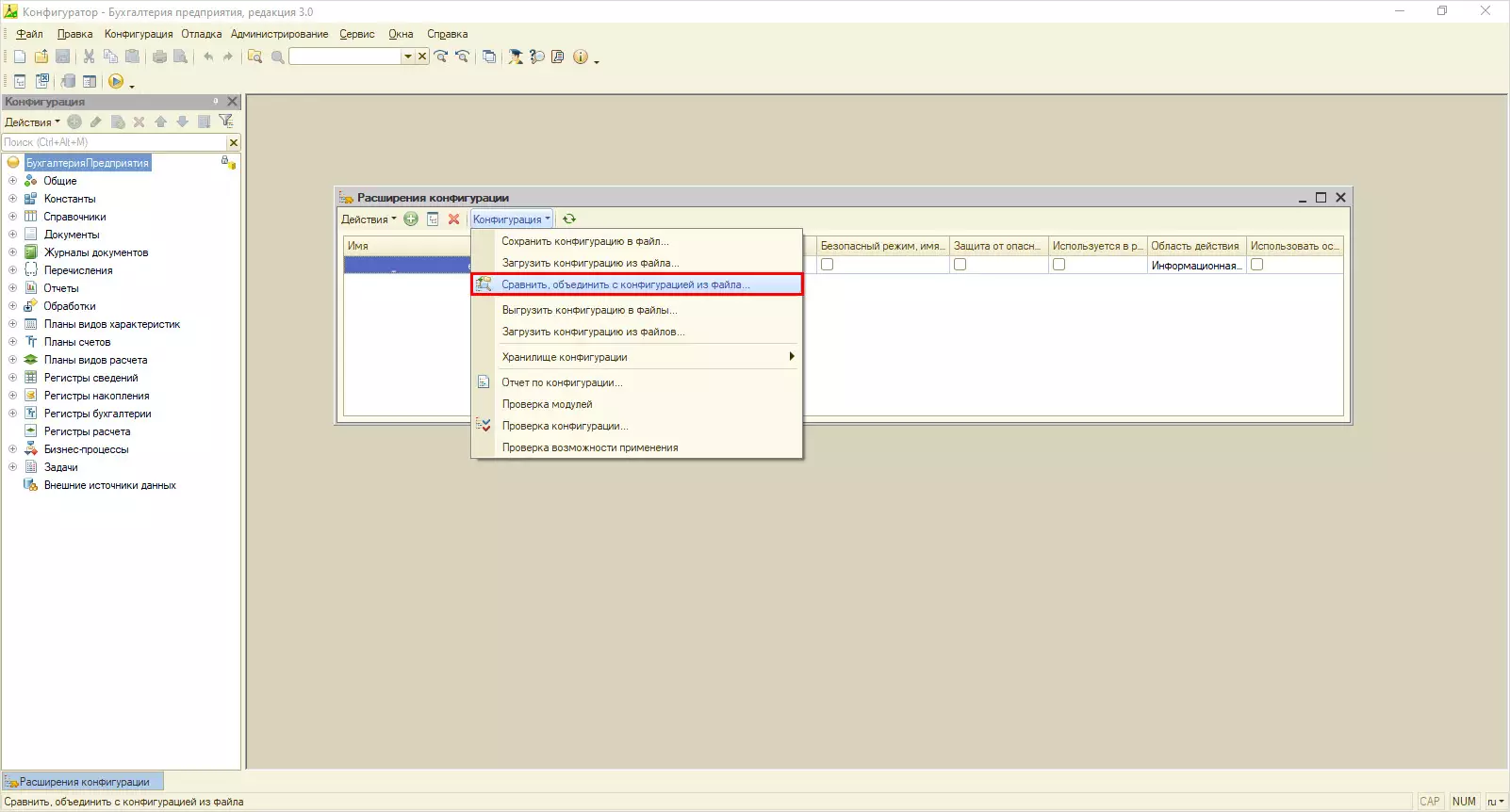Start debugging with the play icon
The height and width of the screenshot is (812, 1510).
point(116,82)
